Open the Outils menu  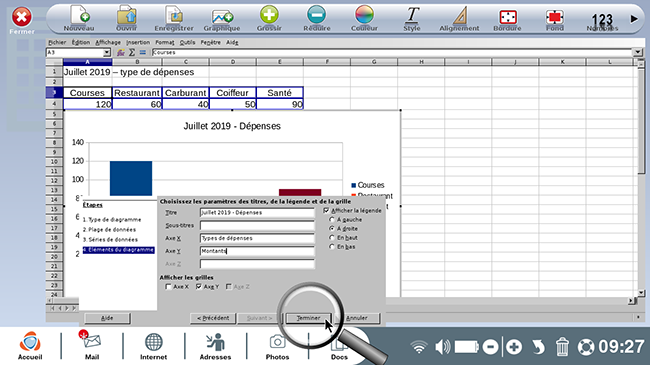click(x=187, y=42)
